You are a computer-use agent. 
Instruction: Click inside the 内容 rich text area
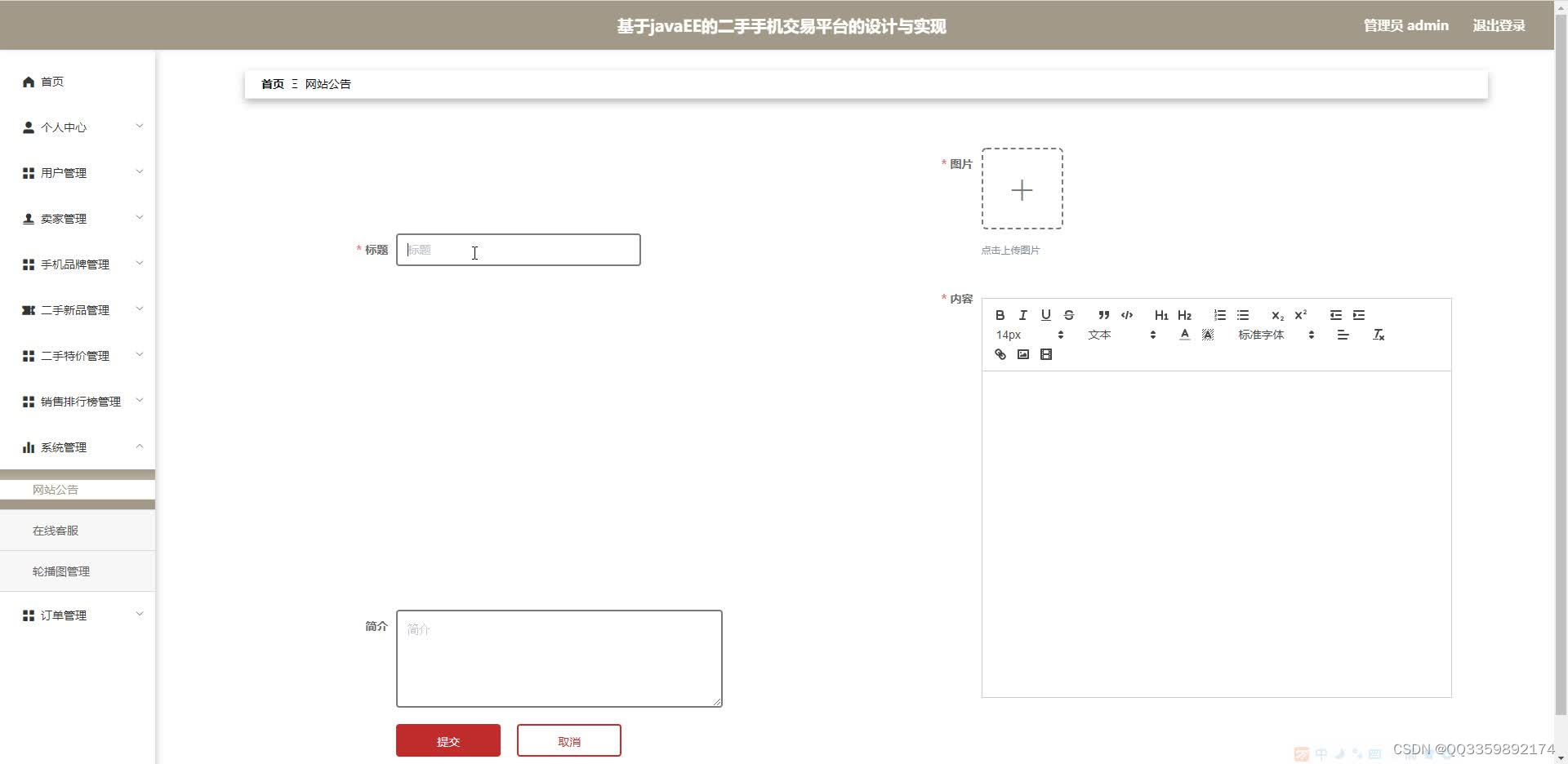(x=1216, y=534)
